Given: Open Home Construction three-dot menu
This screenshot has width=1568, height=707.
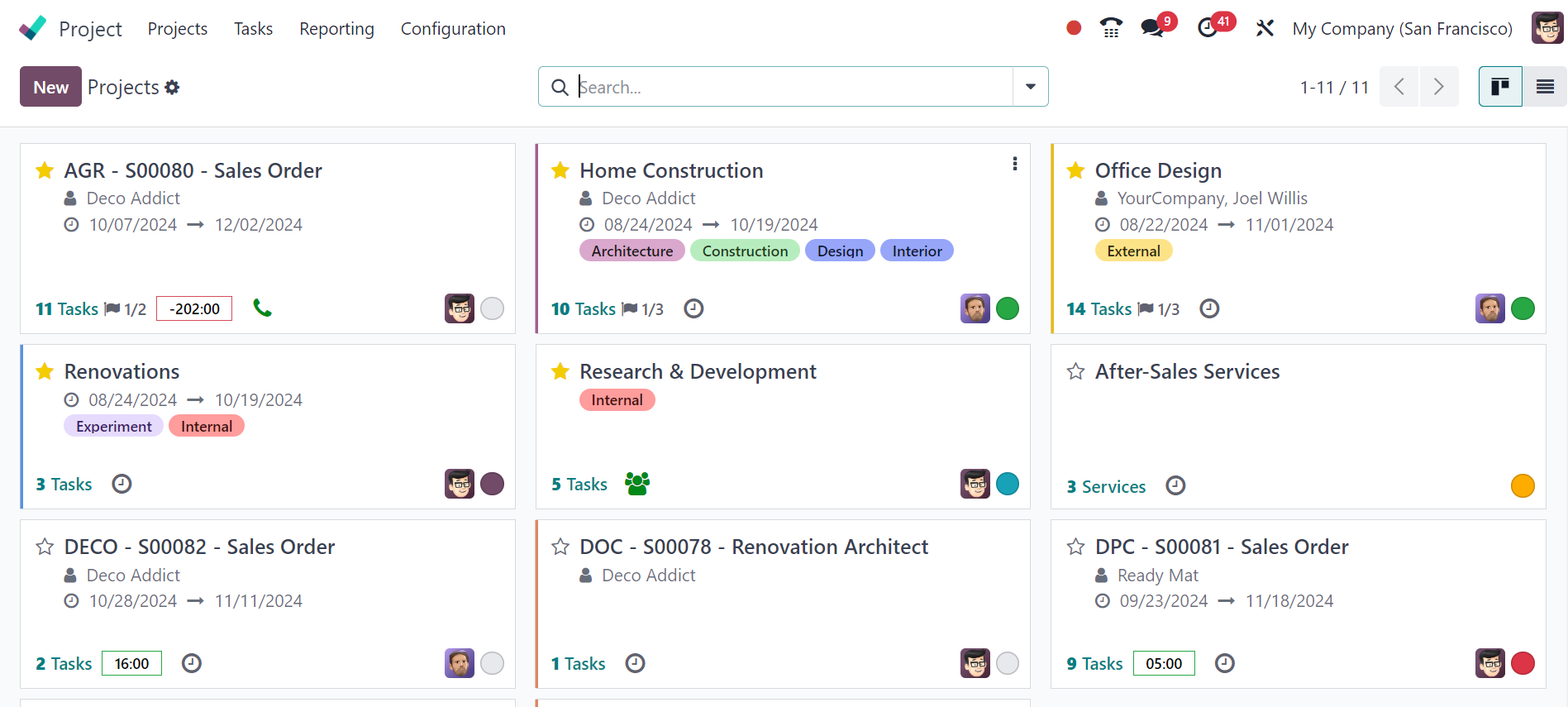Looking at the screenshot, I should 1015,164.
